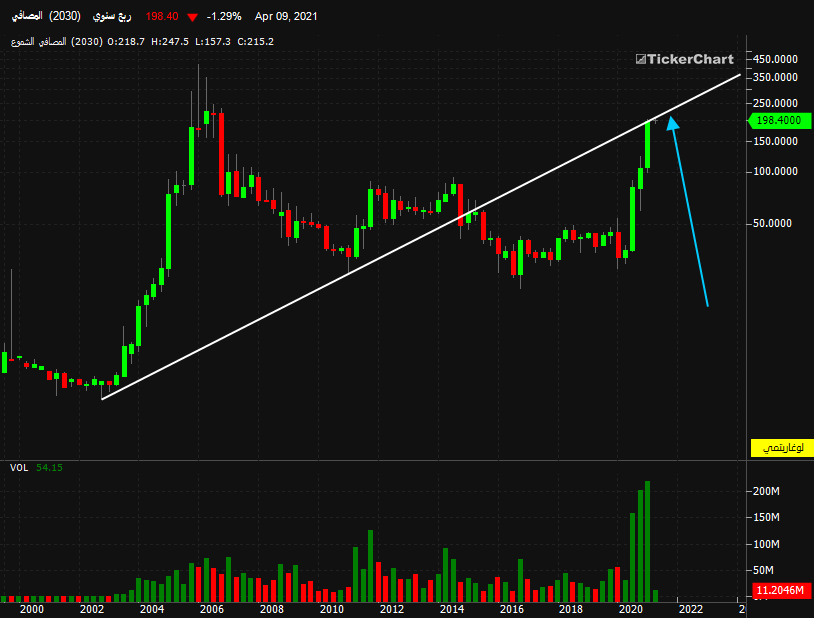Click the Apr 09, 2021 date label
The image size is (814, 618).
tap(286, 17)
